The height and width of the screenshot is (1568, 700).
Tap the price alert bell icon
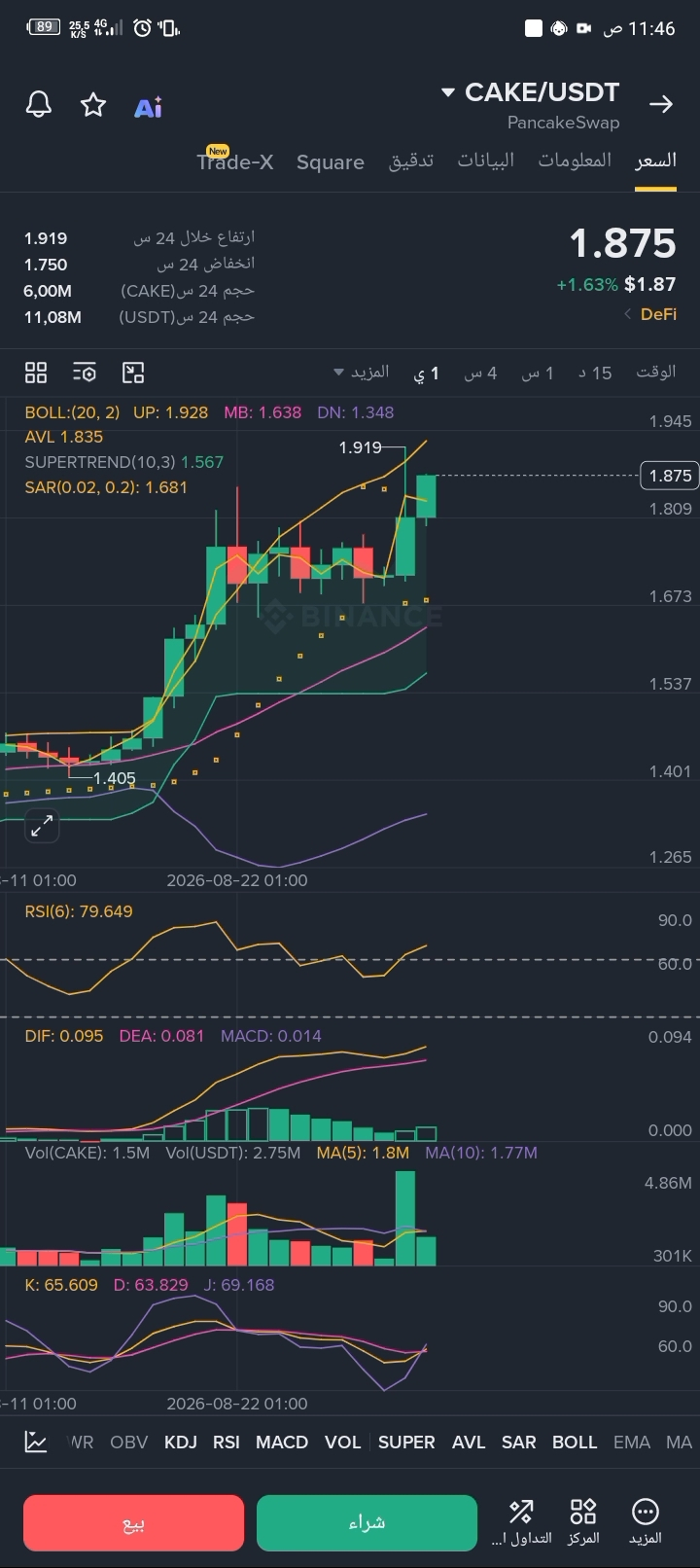pos(39,104)
